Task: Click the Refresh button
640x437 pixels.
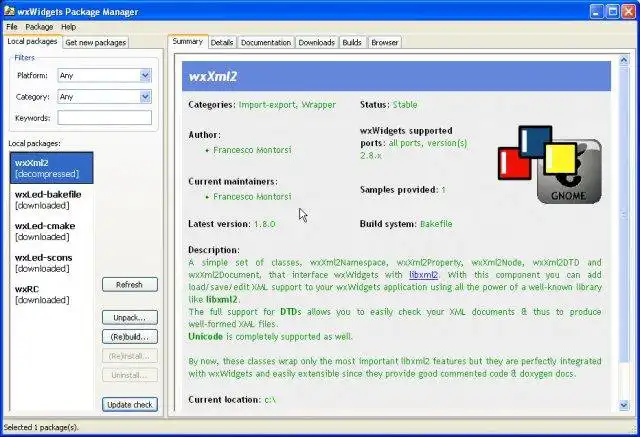Action: pos(130,284)
